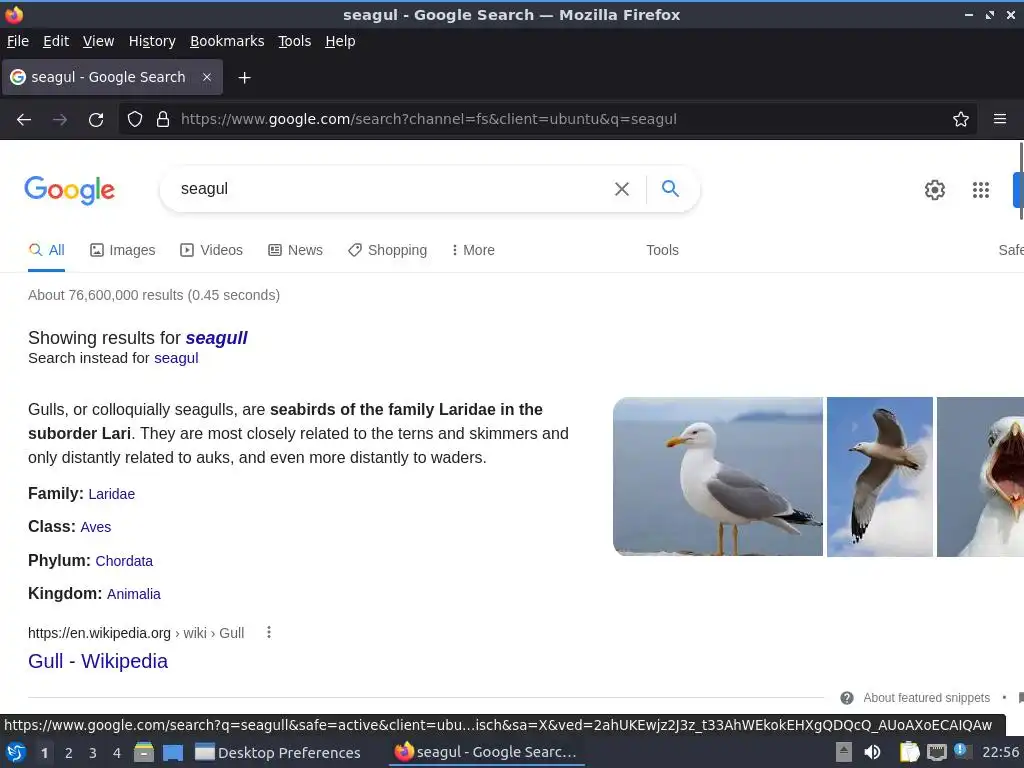Open the Aves class link
Screen dimensions: 1024x768
(95, 527)
